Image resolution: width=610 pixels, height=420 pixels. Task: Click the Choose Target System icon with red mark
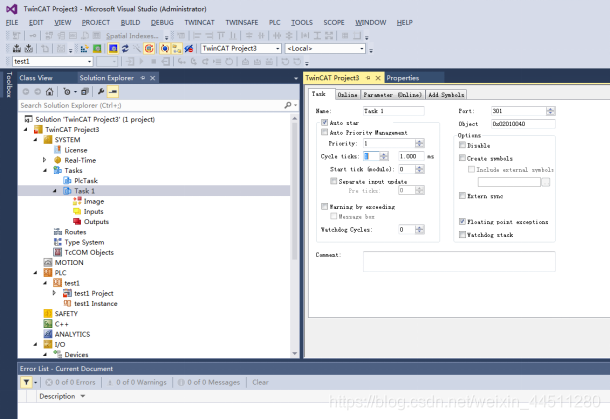189,49
